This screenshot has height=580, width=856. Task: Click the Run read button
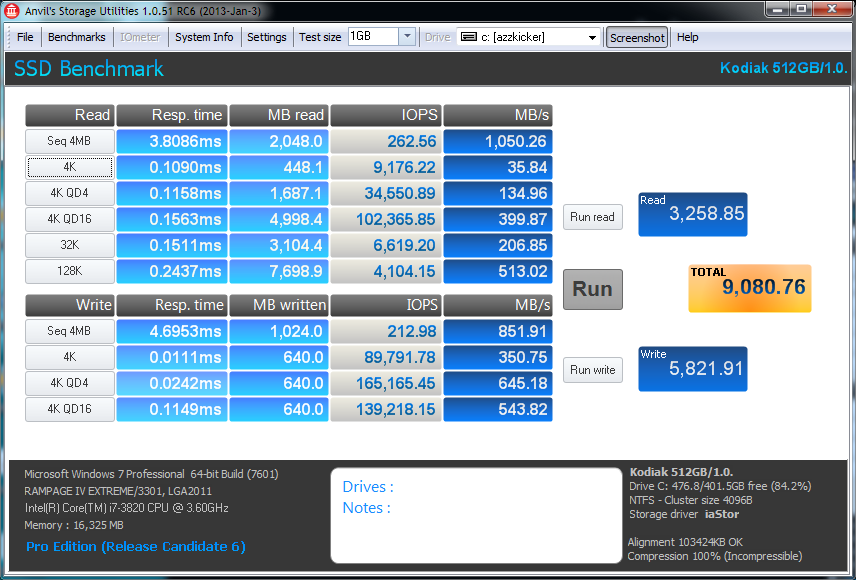click(x=593, y=217)
